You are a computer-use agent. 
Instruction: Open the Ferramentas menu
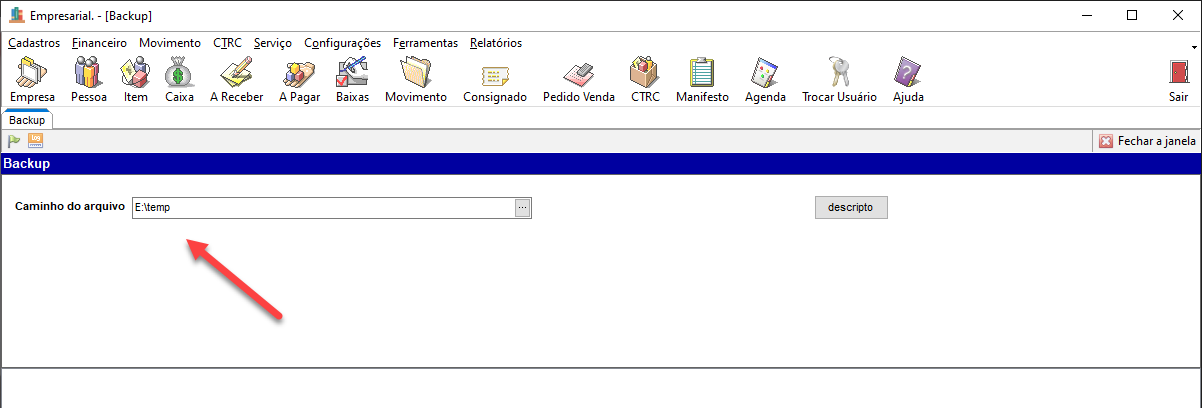tap(425, 43)
